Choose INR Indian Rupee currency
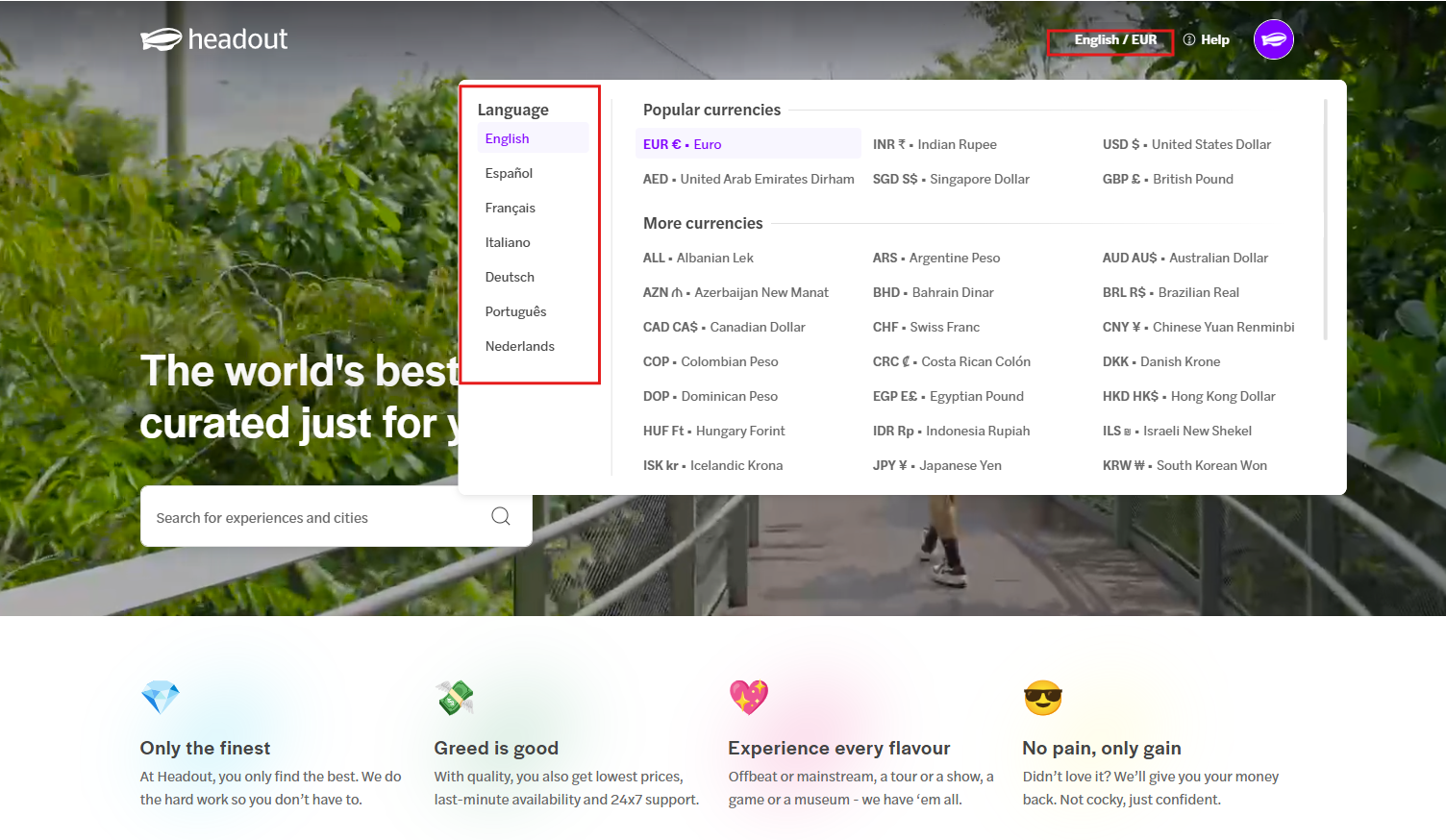 click(934, 144)
